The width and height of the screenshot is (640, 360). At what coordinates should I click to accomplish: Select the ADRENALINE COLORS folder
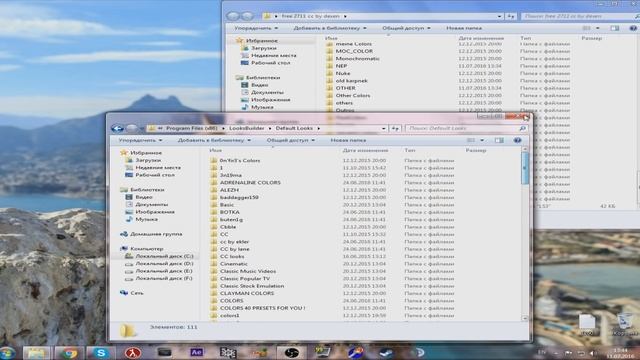pos(250,183)
